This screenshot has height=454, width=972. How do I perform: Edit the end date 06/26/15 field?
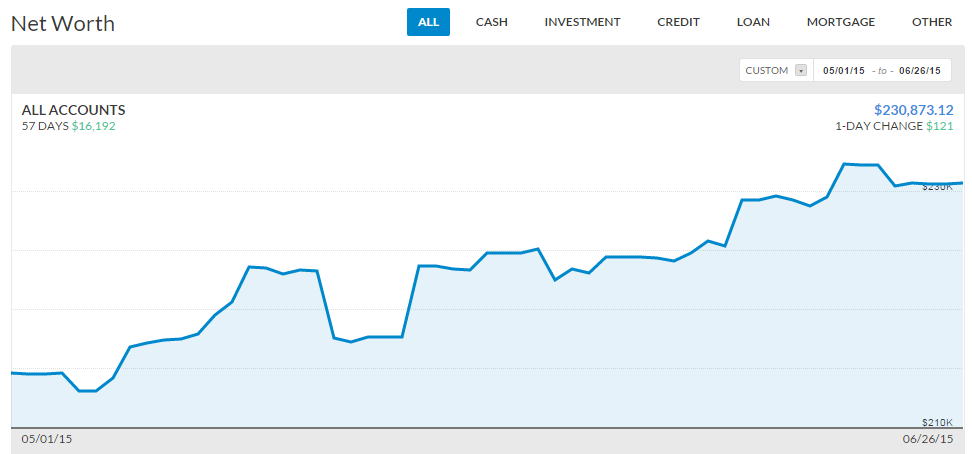click(x=920, y=71)
